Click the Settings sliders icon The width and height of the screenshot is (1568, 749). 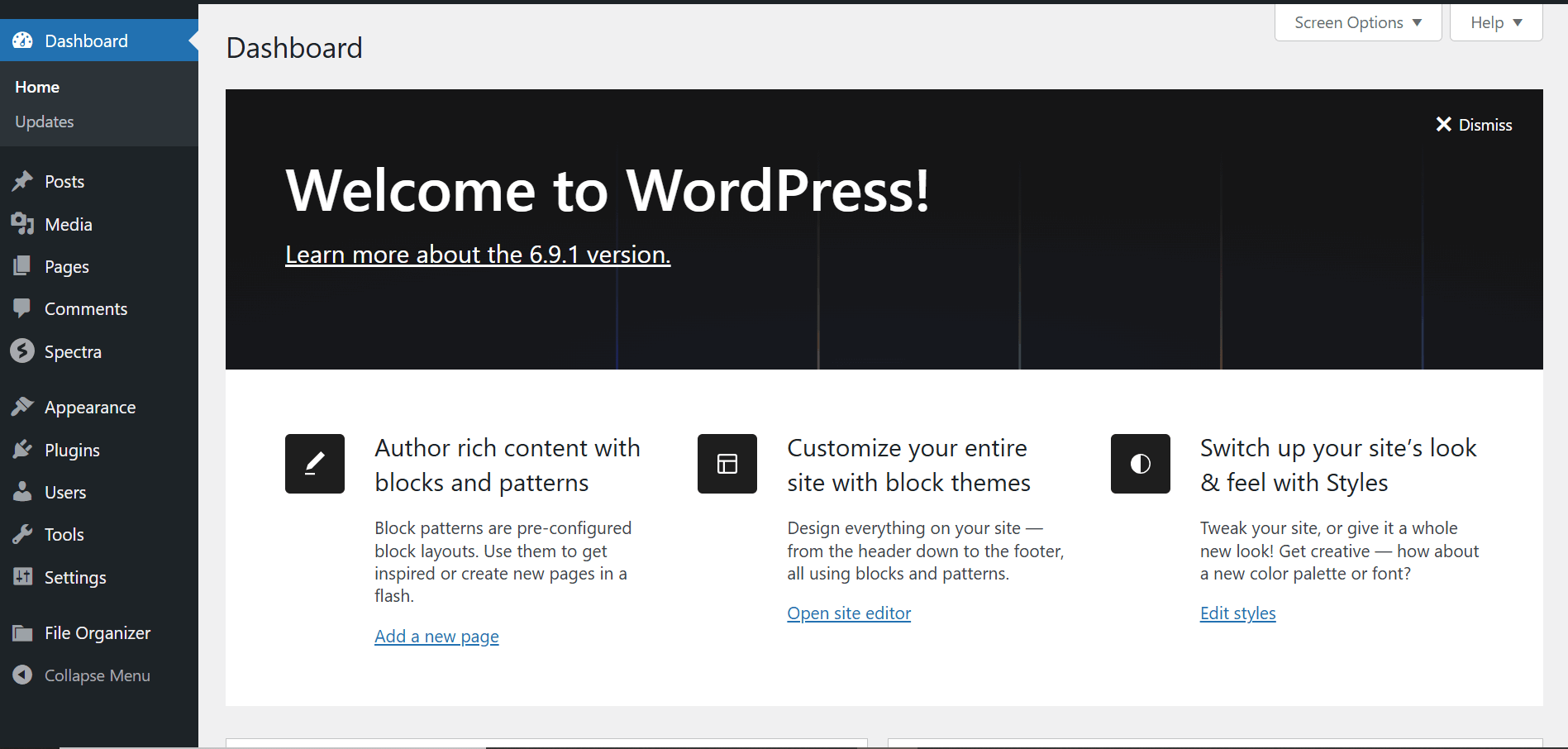click(22, 577)
